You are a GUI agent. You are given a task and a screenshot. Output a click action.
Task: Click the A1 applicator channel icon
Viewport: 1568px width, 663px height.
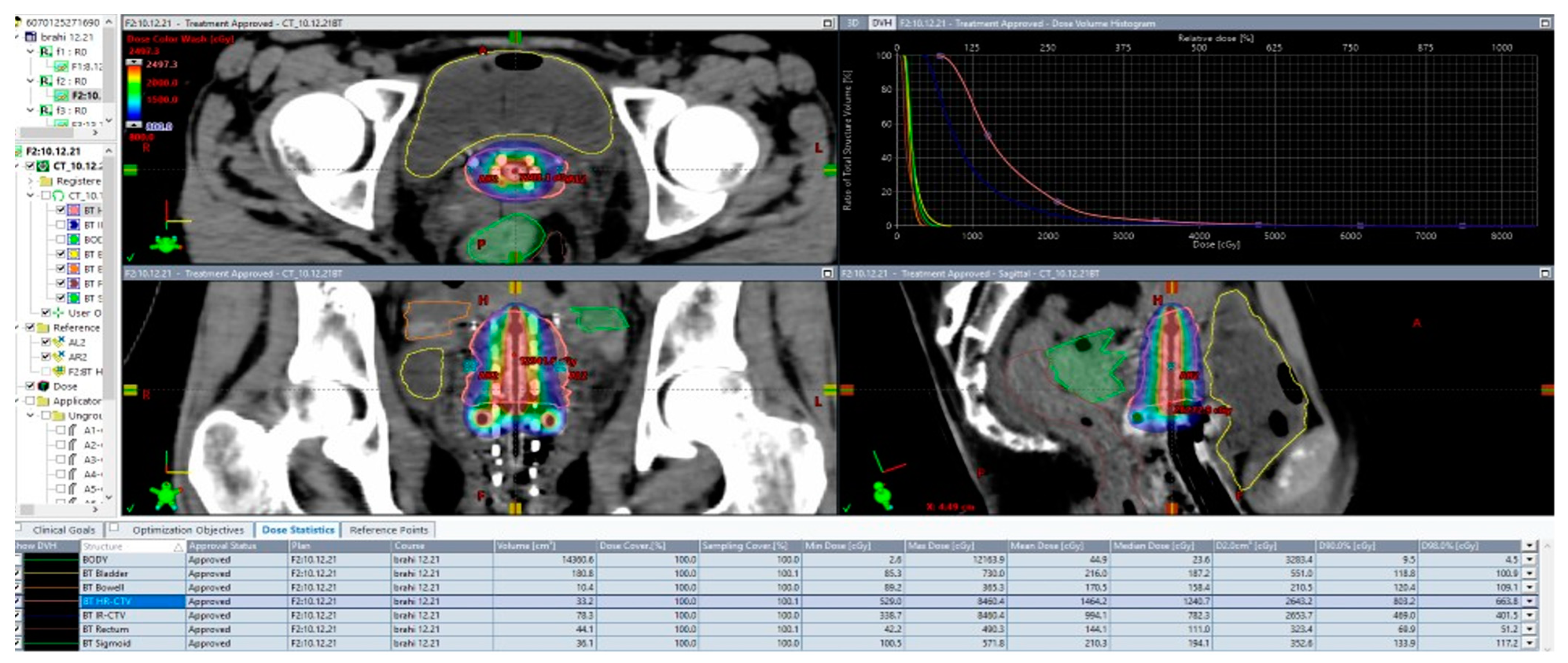(x=73, y=430)
